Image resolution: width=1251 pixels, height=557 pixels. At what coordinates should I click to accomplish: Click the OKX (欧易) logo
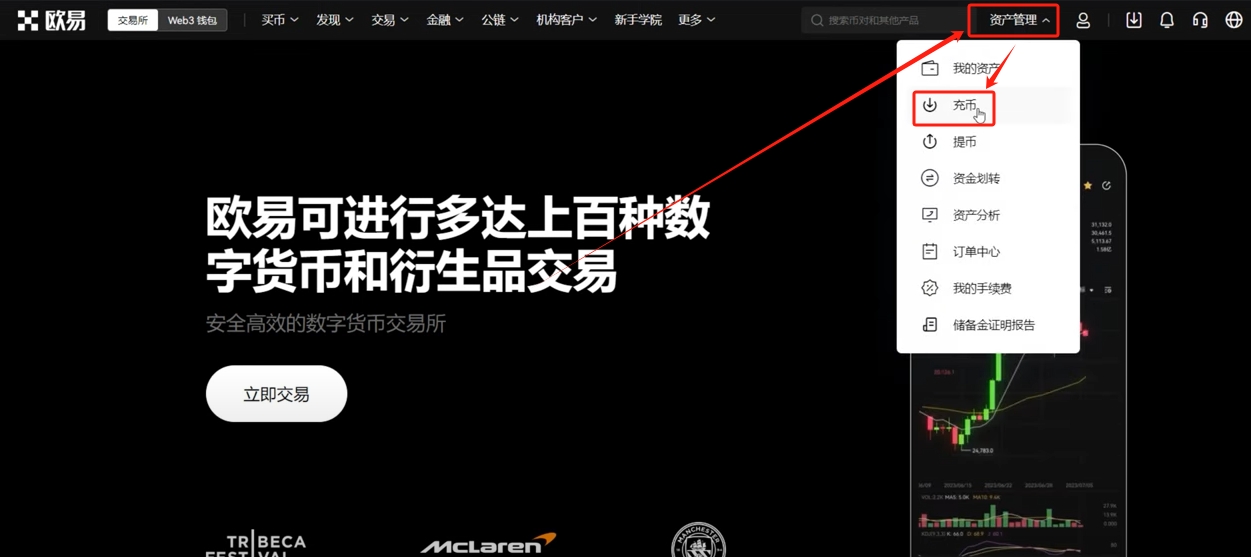coord(51,20)
